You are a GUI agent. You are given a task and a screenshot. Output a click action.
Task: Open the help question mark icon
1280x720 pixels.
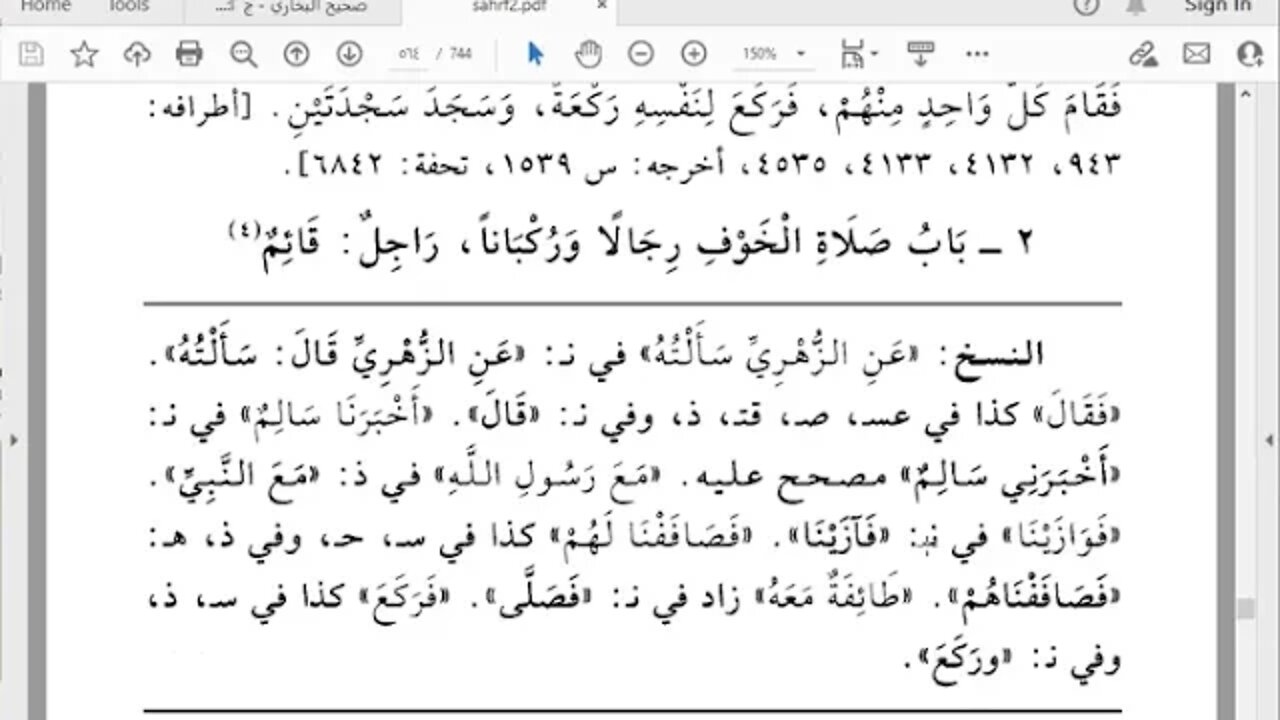[x=1088, y=6]
